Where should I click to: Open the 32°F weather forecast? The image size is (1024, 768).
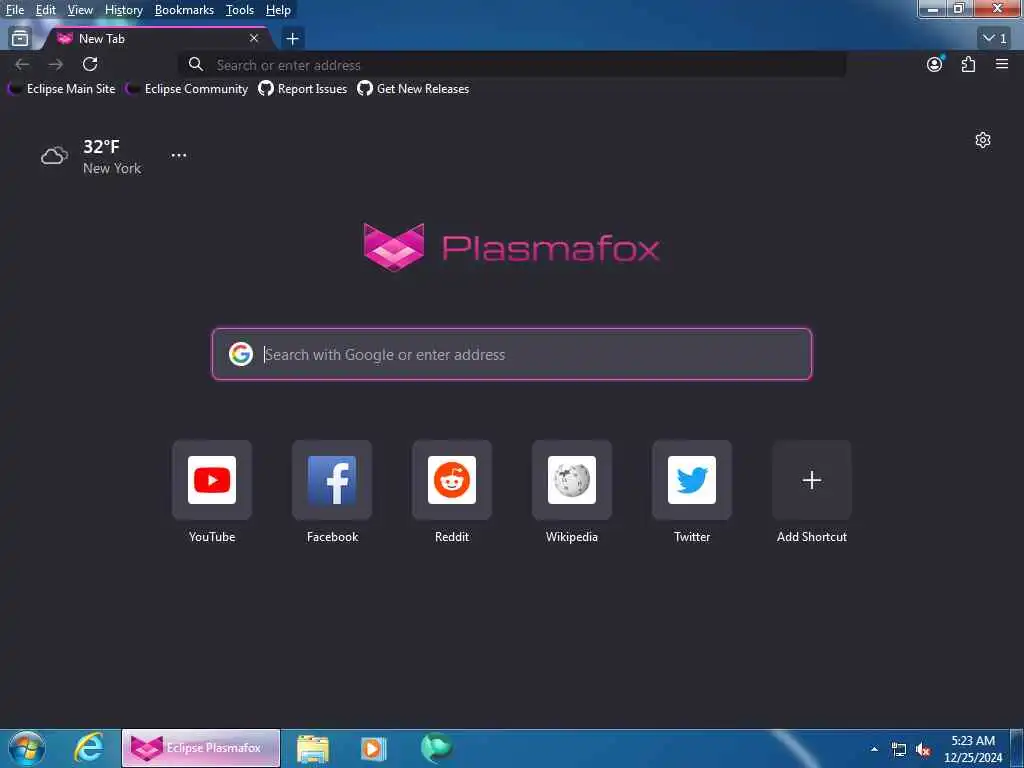click(101, 147)
